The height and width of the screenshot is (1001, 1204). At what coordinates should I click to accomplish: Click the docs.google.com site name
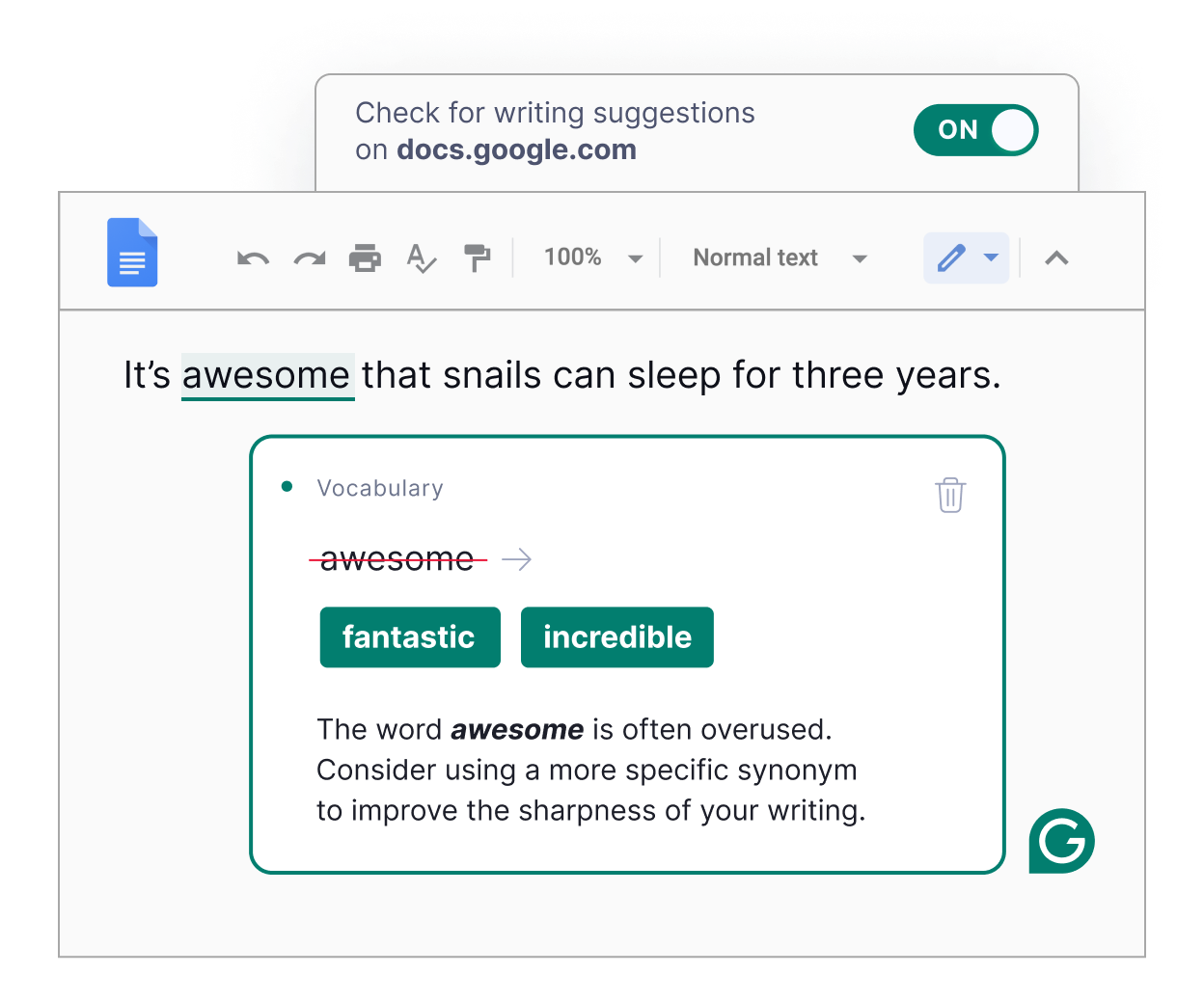[516, 150]
